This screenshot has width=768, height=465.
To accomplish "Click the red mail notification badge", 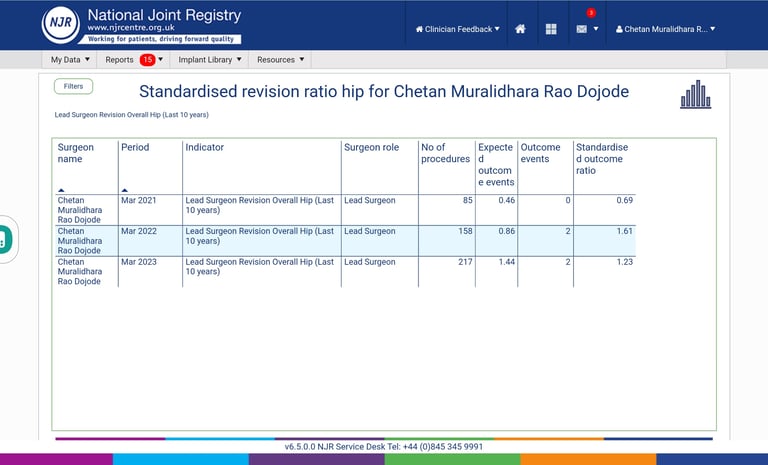I will coord(591,13).
